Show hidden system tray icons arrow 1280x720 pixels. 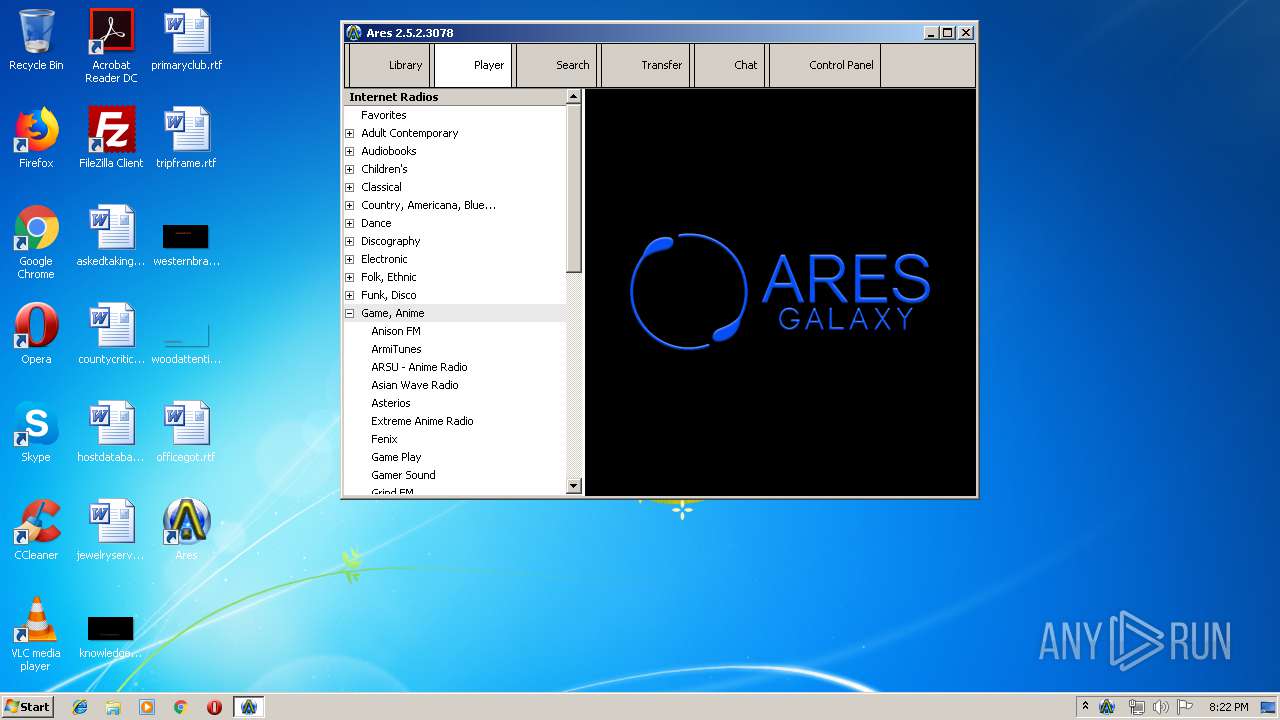(x=1085, y=706)
